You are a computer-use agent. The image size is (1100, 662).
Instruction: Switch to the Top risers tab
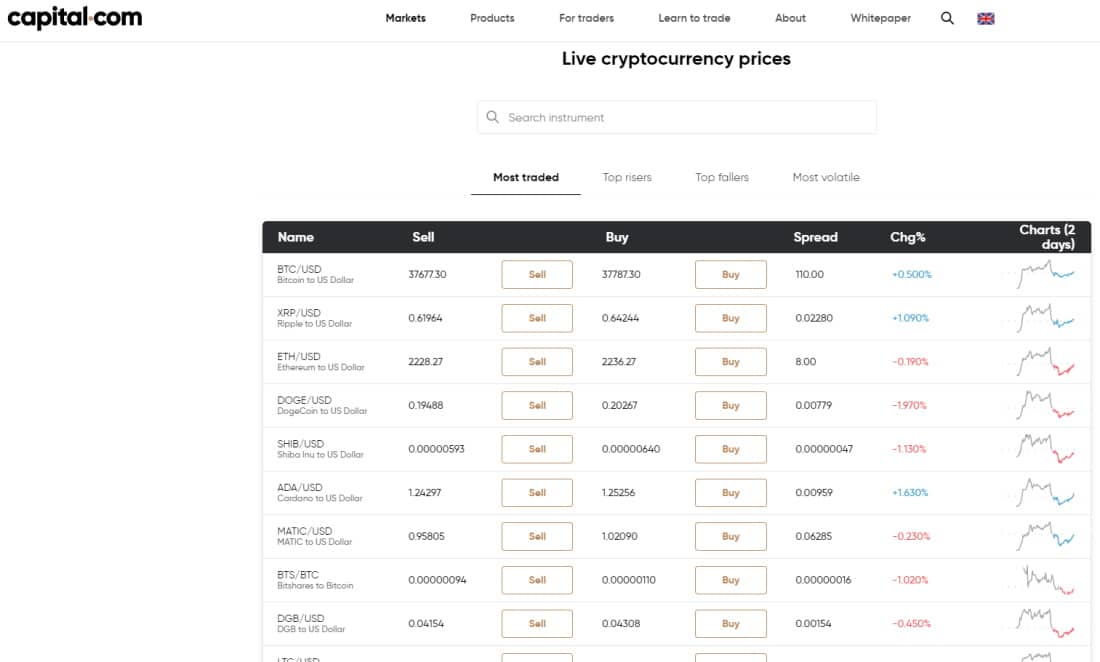point(626,177)
